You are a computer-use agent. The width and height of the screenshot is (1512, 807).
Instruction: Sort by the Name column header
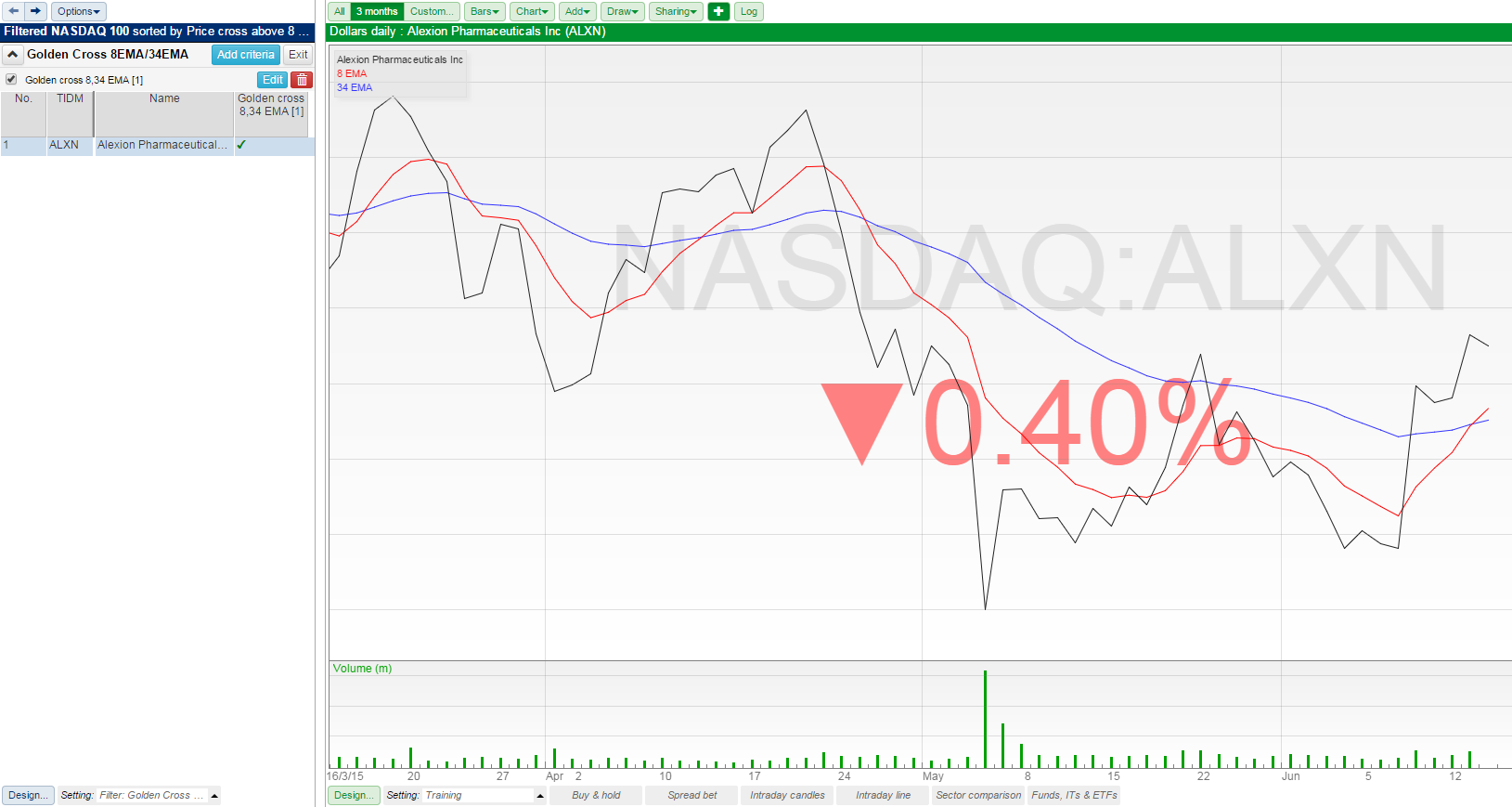(164, 113)
